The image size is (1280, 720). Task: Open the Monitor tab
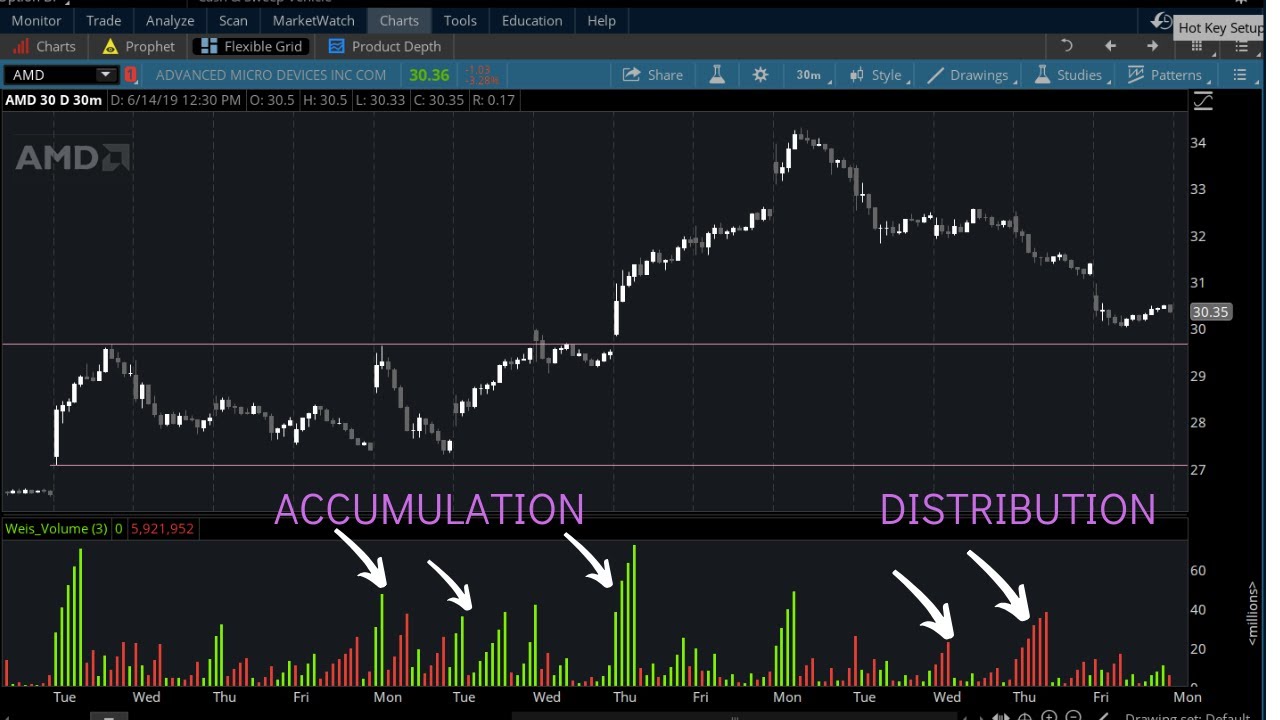point(36,20)
